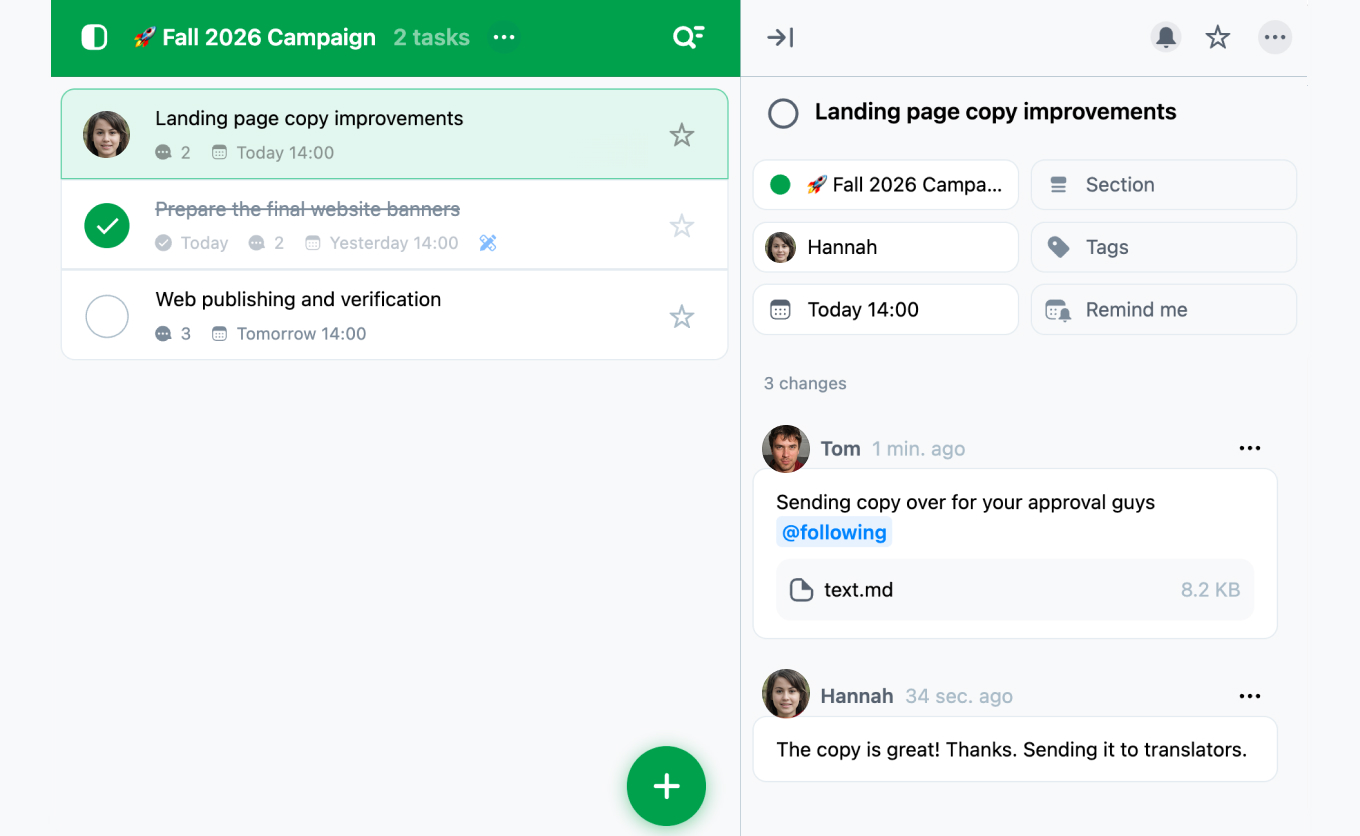Complete task using circle in detail panel title

point(783,113)
